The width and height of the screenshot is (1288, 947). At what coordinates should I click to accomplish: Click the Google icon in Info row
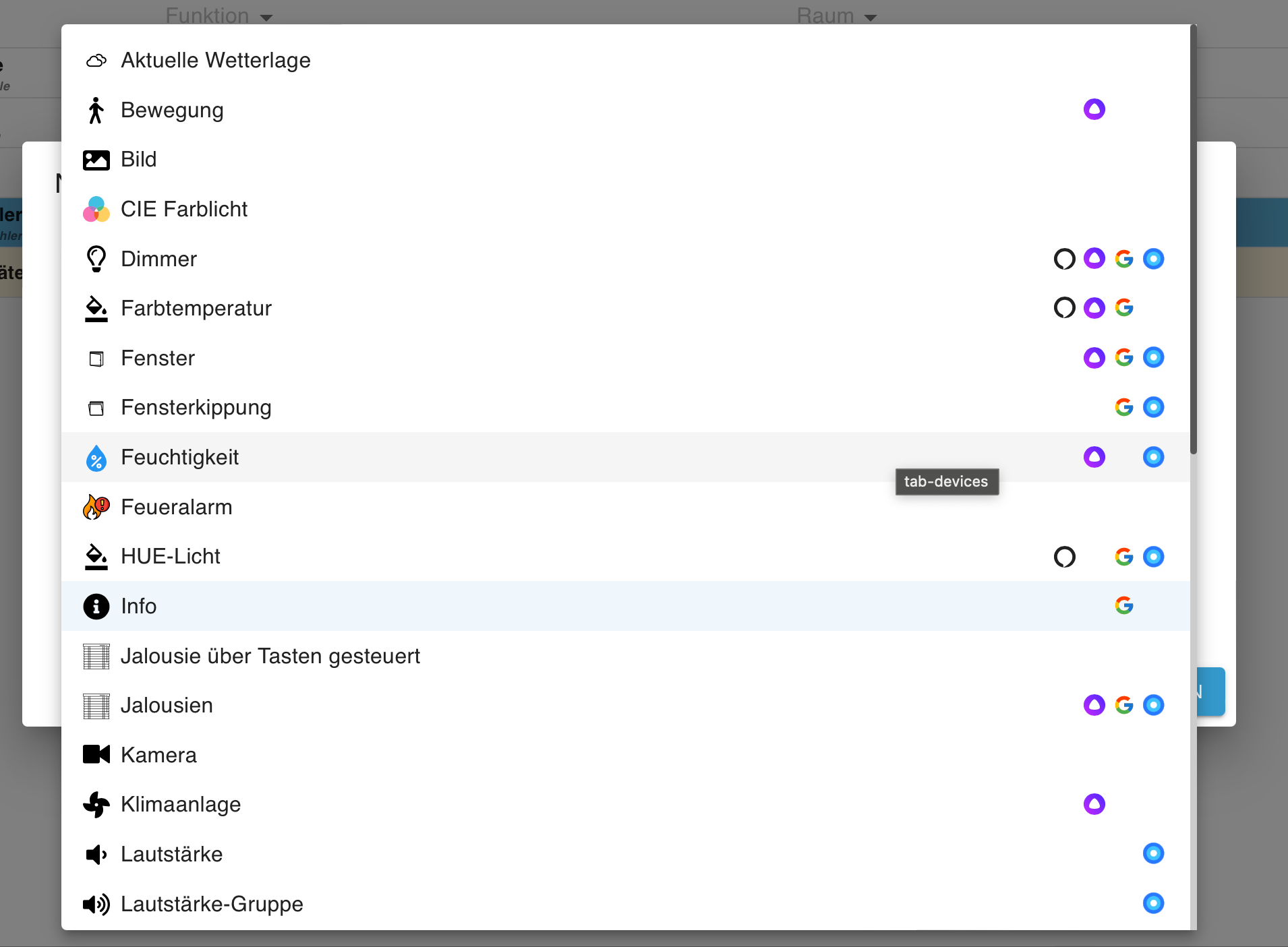point(1124,605)
